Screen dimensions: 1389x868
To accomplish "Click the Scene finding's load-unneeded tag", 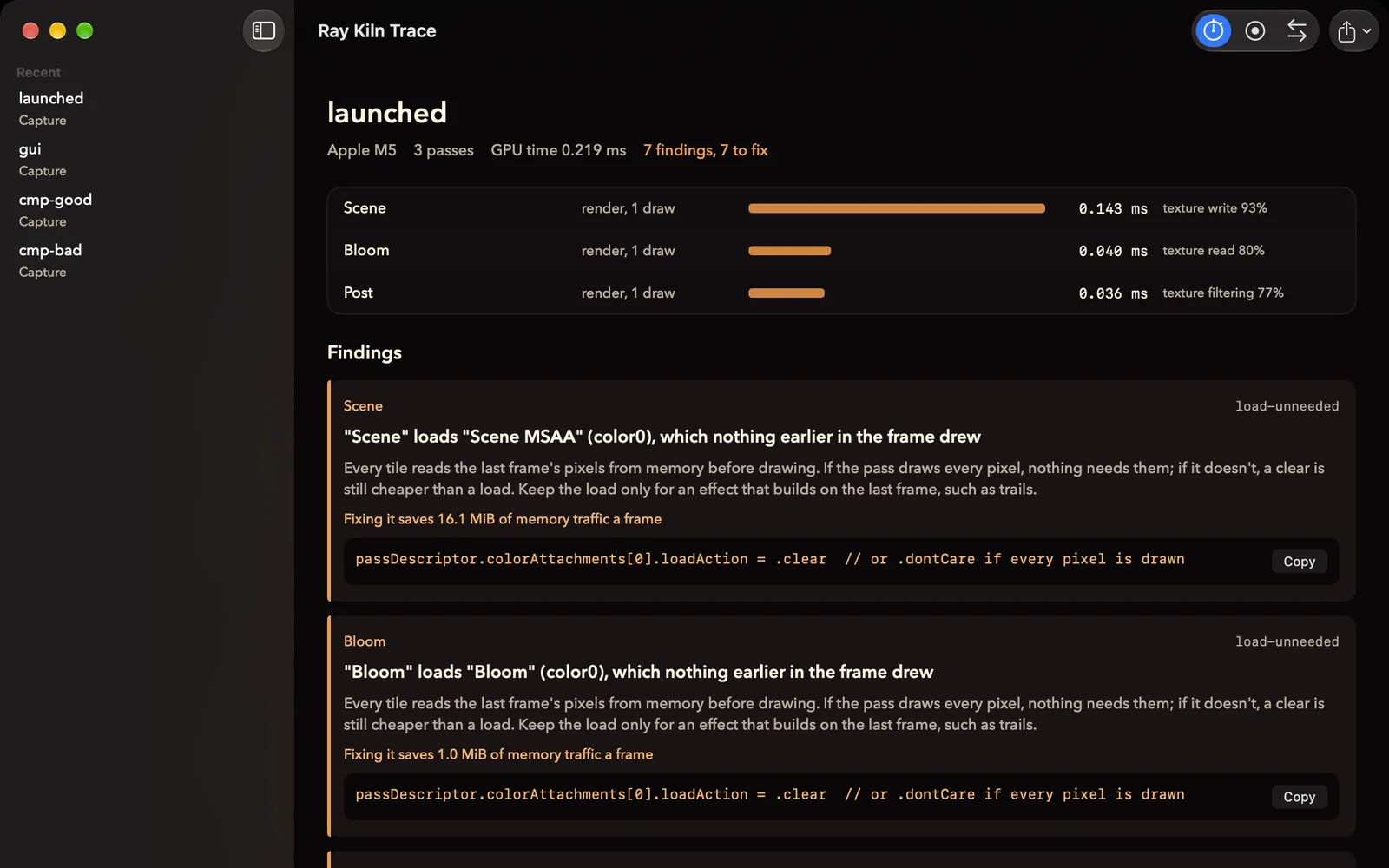I will click(x=1287, y=406).
